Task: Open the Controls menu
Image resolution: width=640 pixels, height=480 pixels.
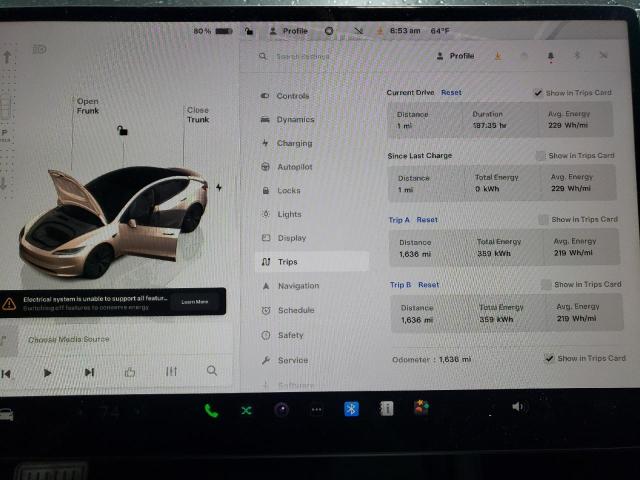Action: click(292, 96)
